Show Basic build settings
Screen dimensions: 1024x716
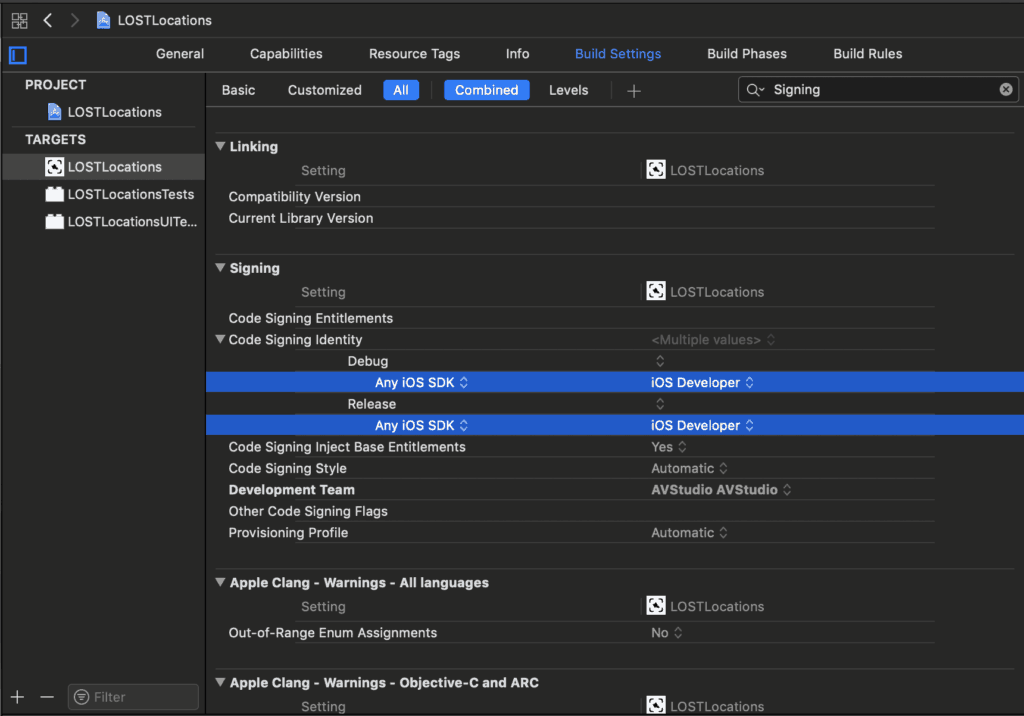pos(238,90)
